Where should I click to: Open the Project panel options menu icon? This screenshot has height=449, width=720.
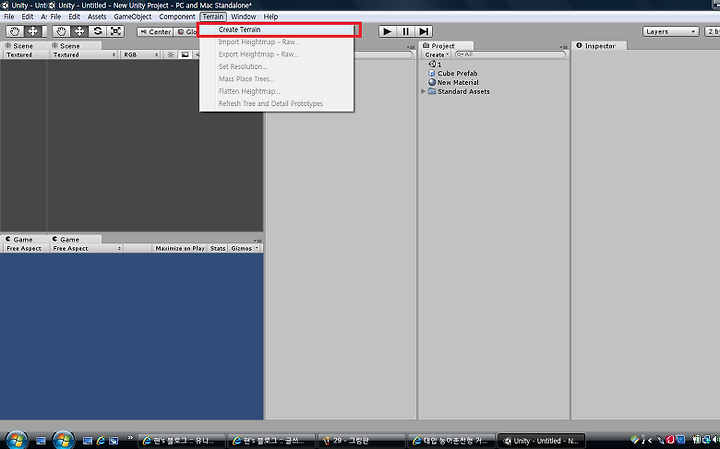point(564,47)
